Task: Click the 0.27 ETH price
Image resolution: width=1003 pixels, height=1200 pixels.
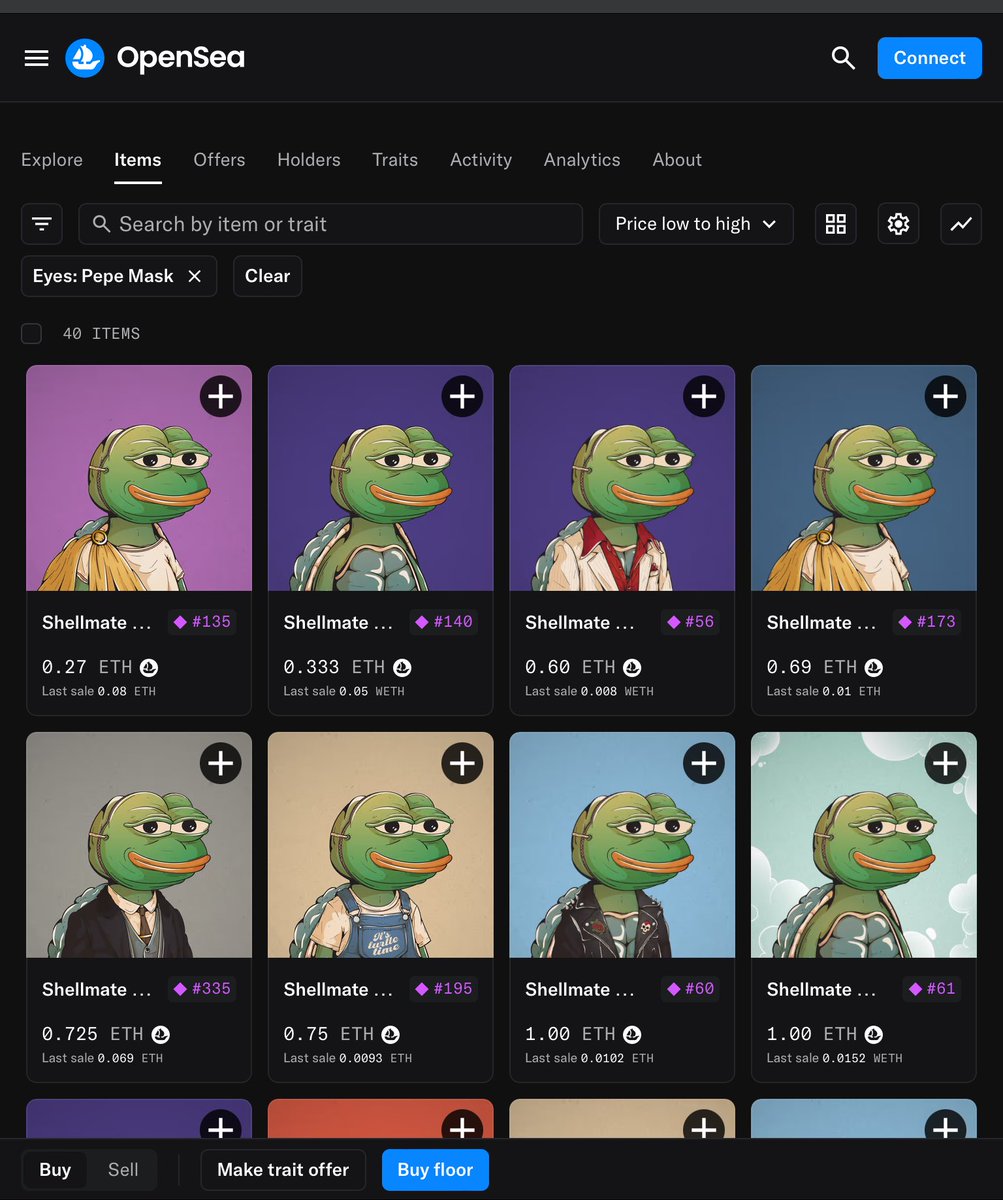Action: click(87, 667)
